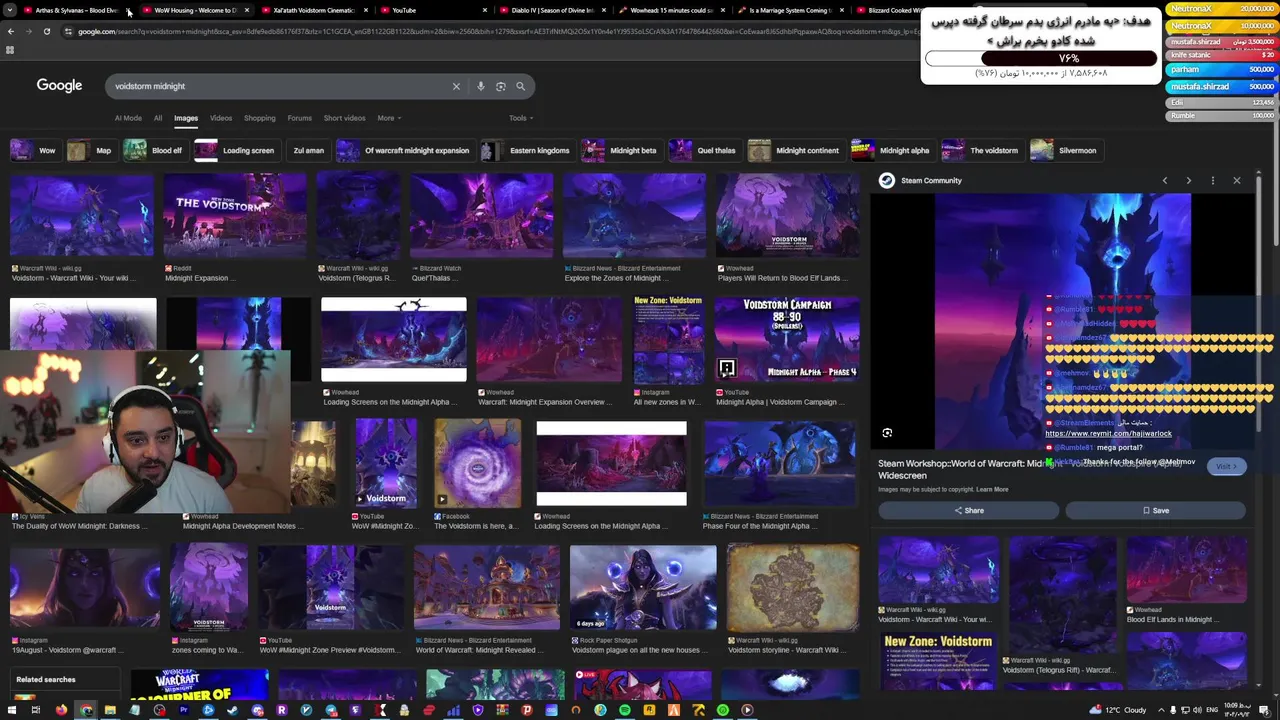Close the image preview panel
1280x720 pixels.
point(1237,180)
